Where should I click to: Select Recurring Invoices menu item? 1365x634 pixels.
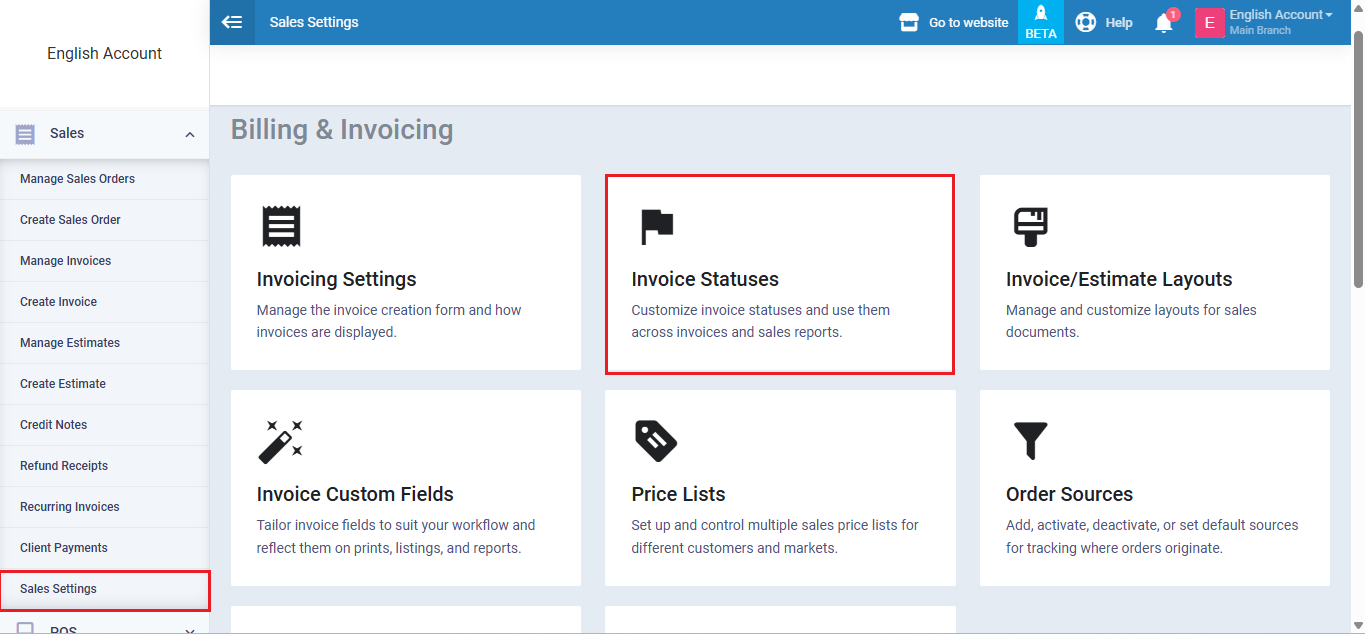[x=70, y=507]
